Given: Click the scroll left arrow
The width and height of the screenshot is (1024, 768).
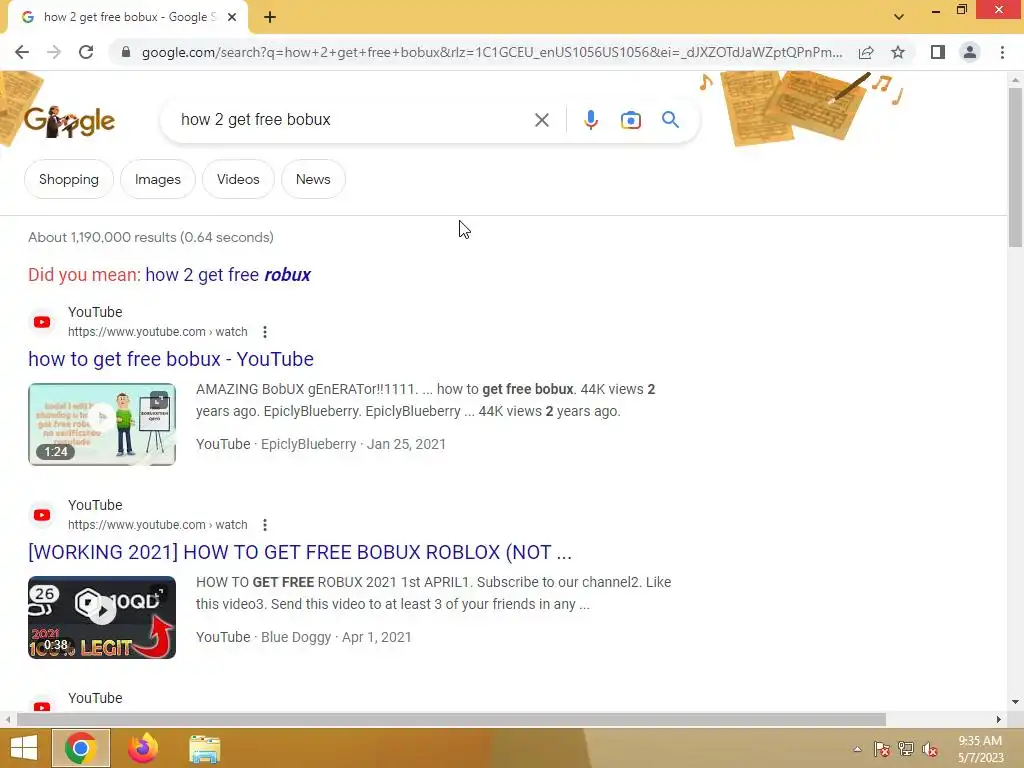Looking at the screenshot, I should (8, 719).
